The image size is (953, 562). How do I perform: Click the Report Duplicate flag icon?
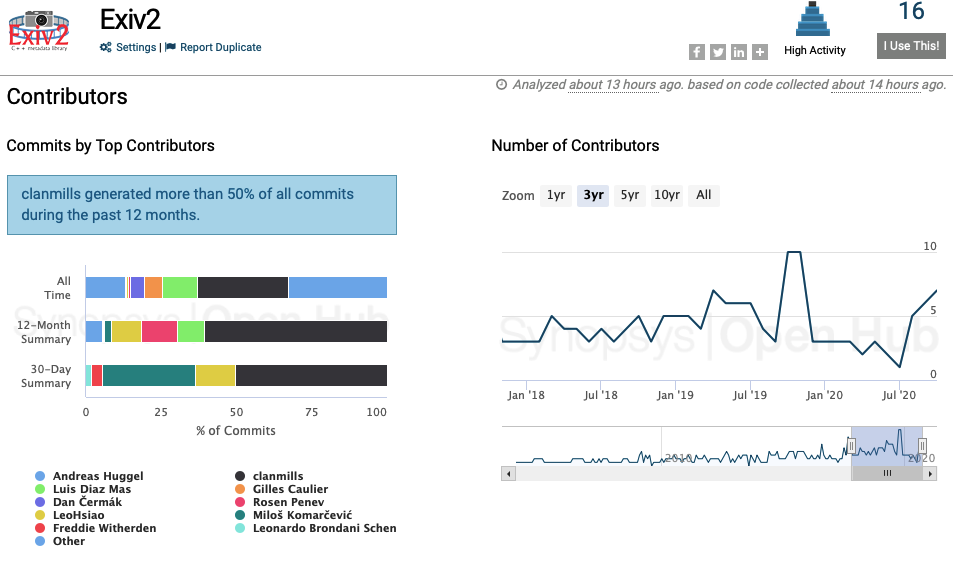pos(170,47)
